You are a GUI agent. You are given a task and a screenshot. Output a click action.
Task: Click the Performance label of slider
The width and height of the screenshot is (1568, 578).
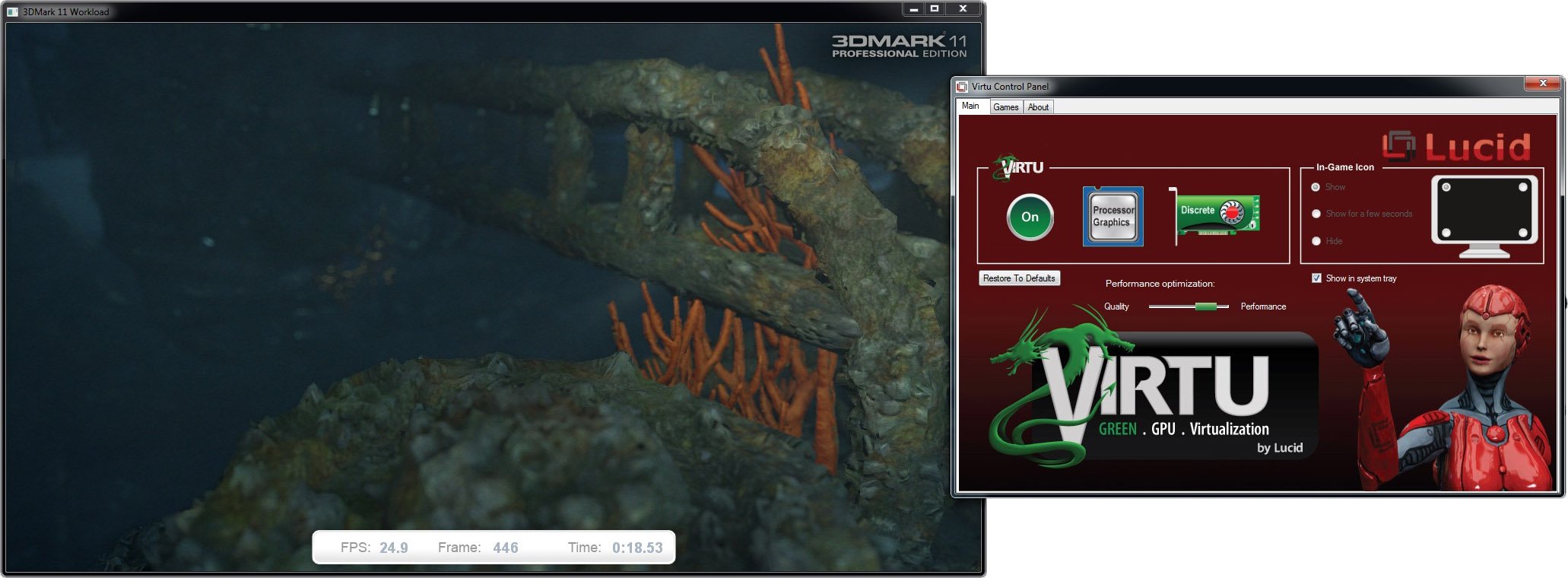(1263, 306)
